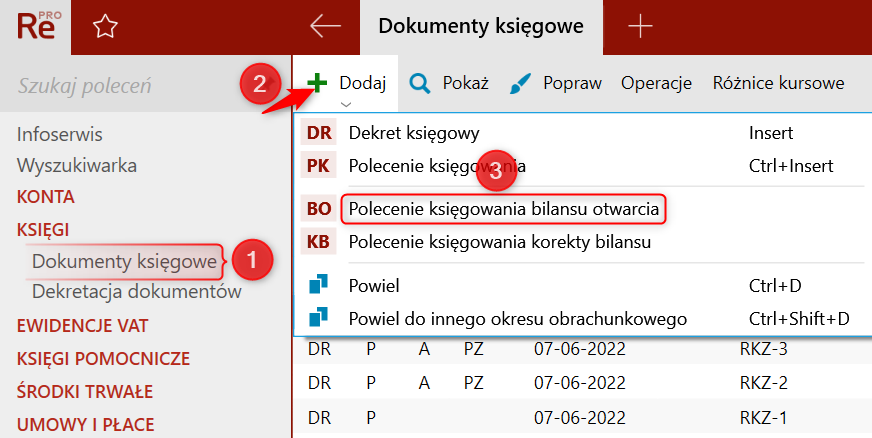
Task: Open Infoserwis in the sidebar
Action: [60, 135]
